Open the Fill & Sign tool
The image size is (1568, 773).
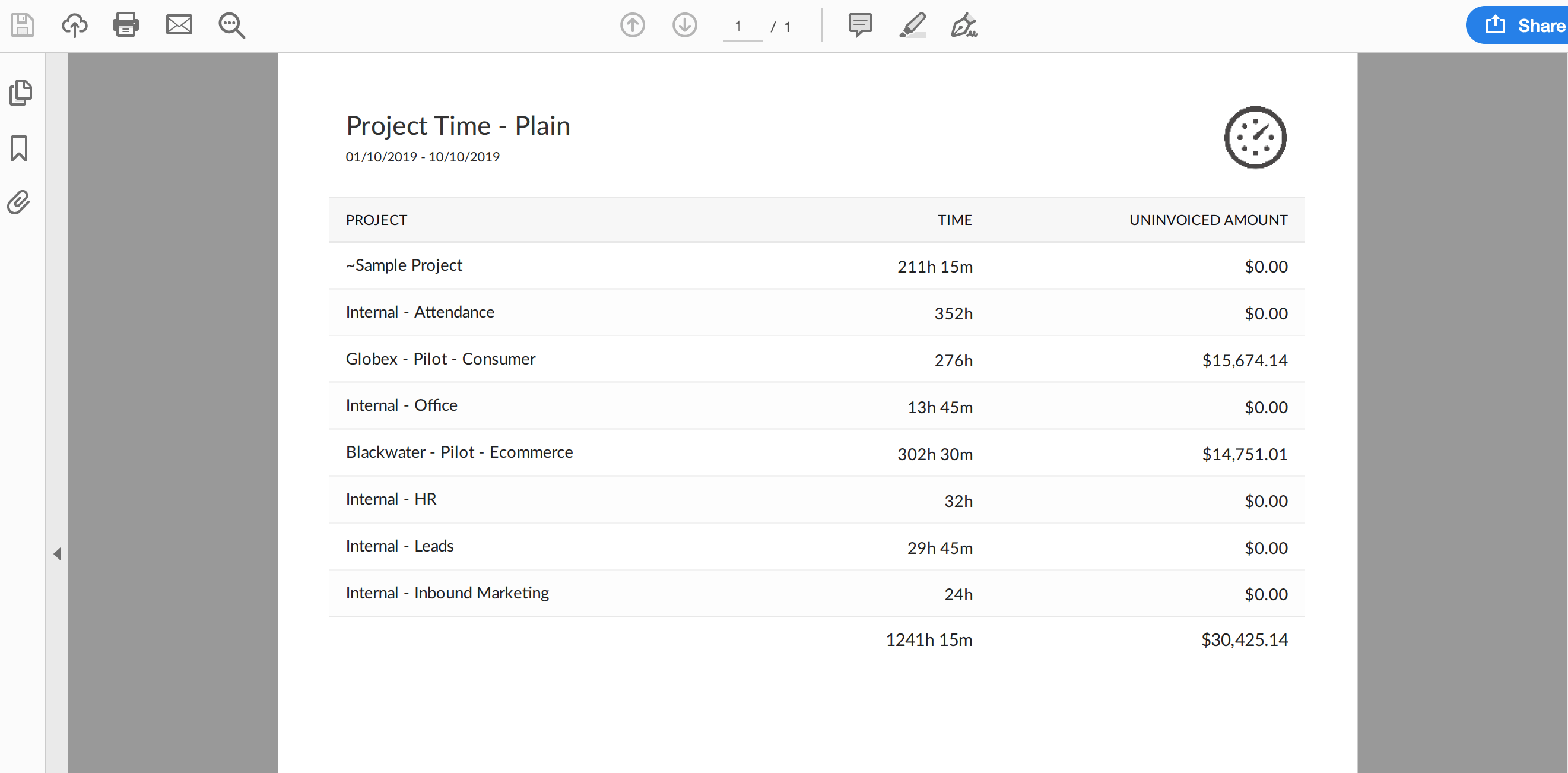point(964,26)
